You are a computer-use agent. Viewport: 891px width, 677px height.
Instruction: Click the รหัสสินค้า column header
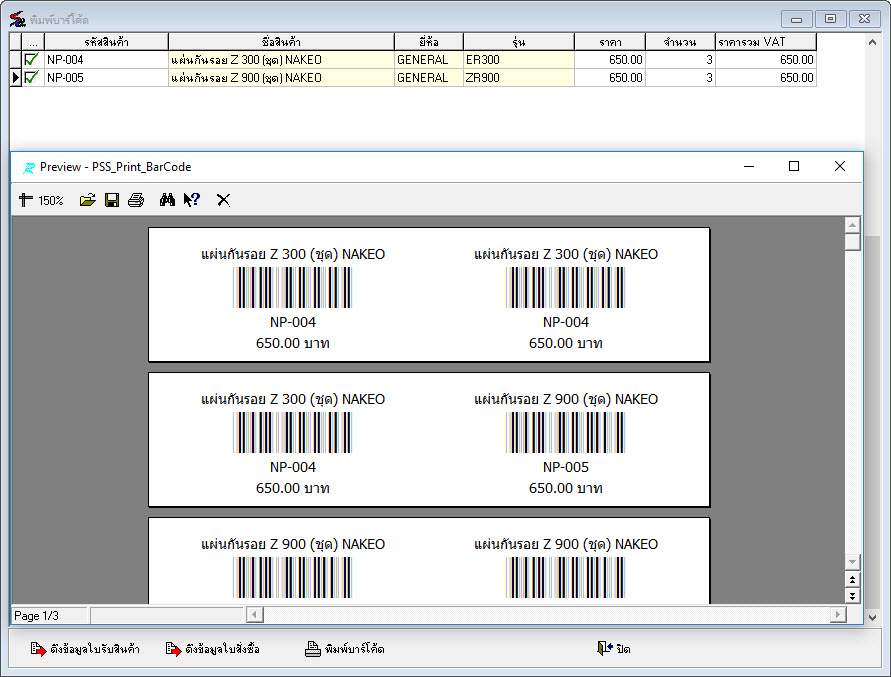(106, 41)
